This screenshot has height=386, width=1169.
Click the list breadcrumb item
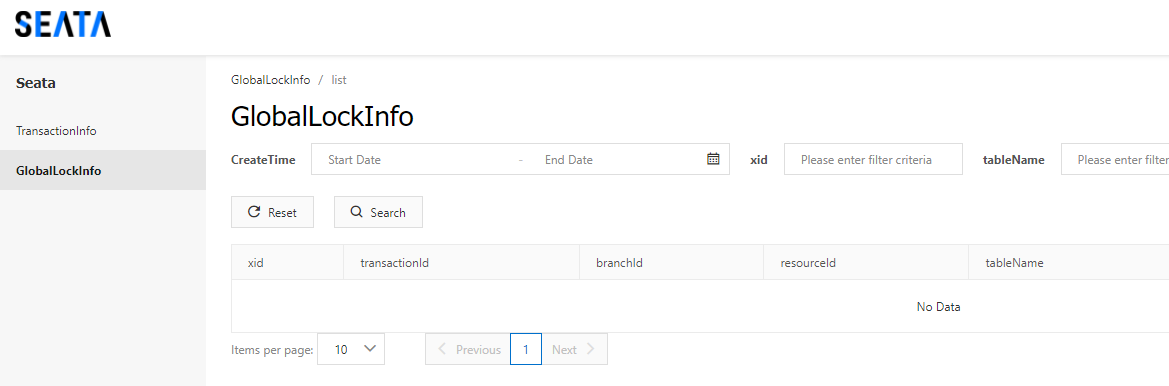click(x=339, y=80)
